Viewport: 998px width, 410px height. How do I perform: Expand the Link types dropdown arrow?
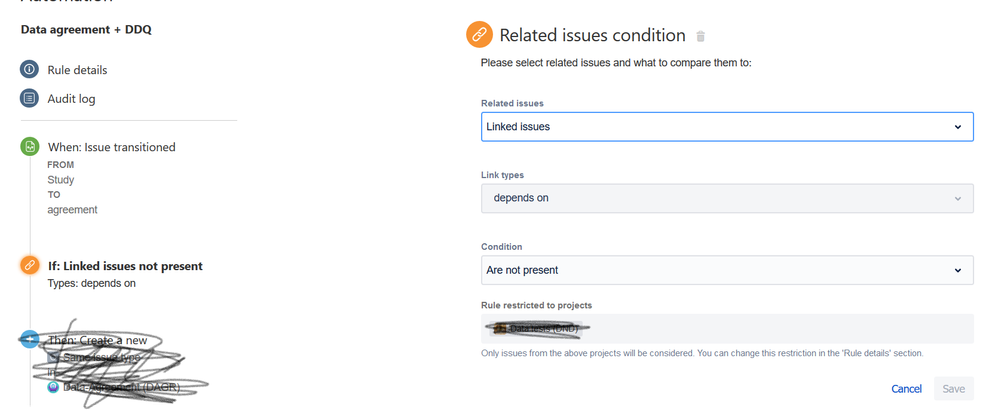click(x=958, y=198)
